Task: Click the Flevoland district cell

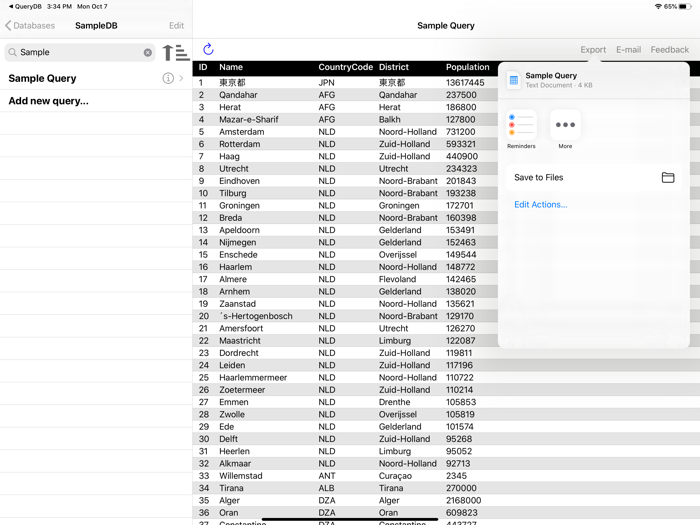Action: (397, 279)
